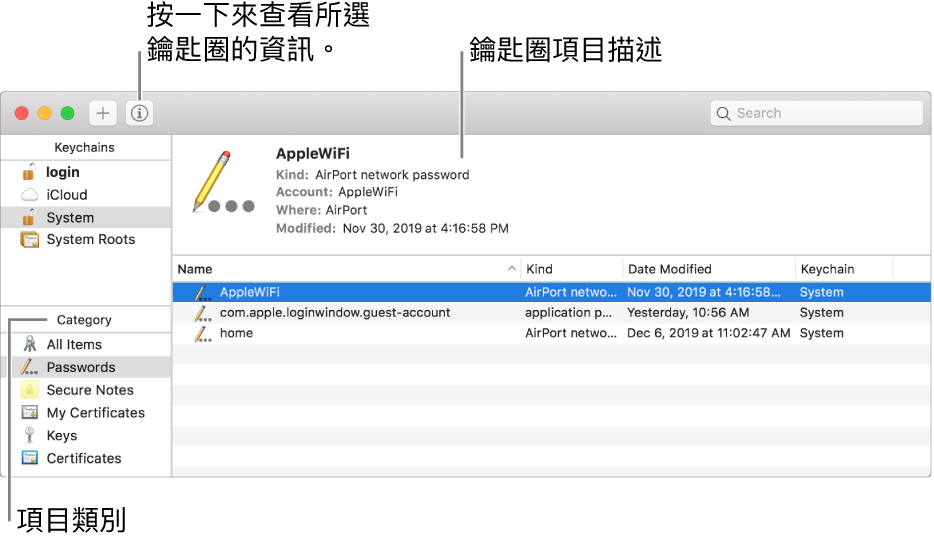Viewport: 934px width, 537px height.
Task: Click into the Search field
Action: coord(816,113)
